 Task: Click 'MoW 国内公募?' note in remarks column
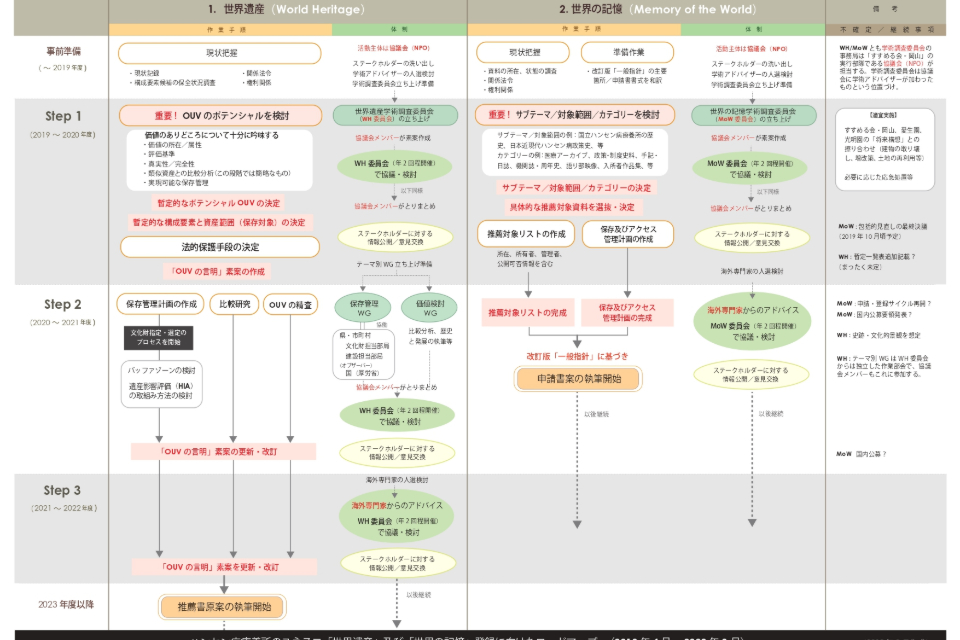pyautogui.click(x=861, y=454)
